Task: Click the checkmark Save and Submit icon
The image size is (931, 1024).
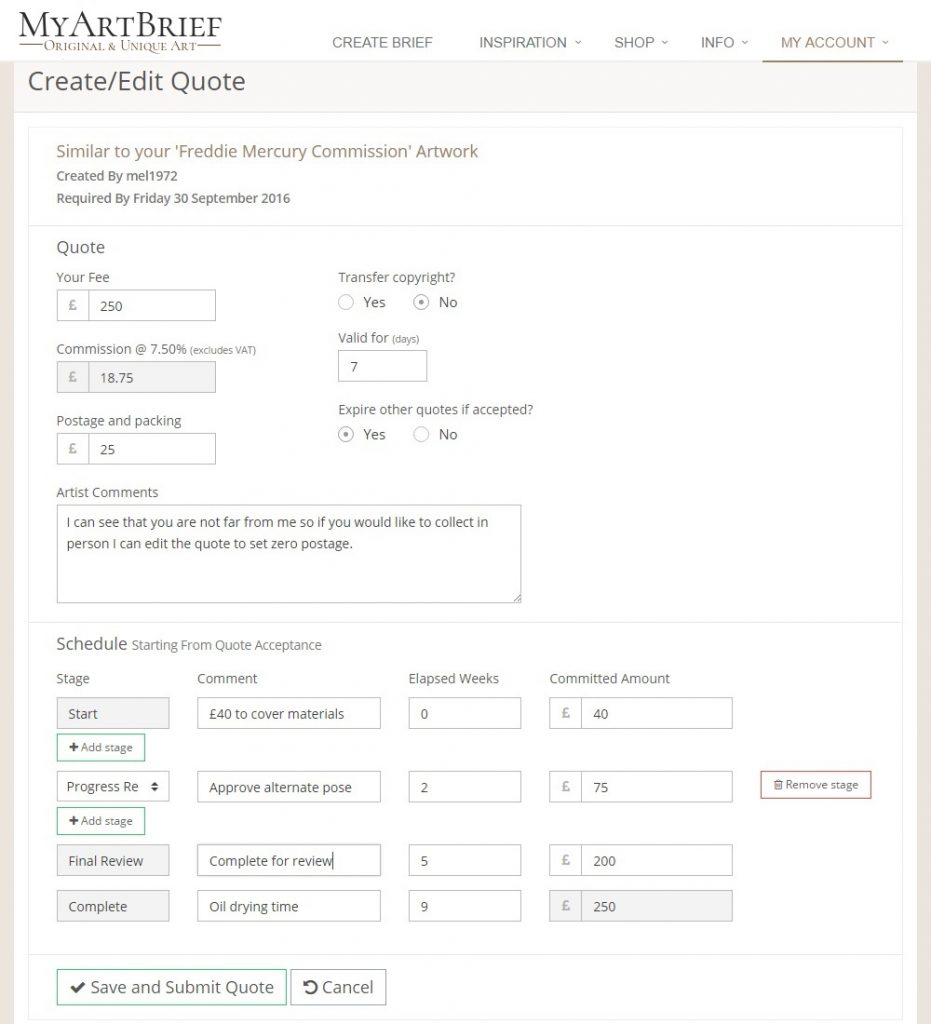Action: (79, 987)
